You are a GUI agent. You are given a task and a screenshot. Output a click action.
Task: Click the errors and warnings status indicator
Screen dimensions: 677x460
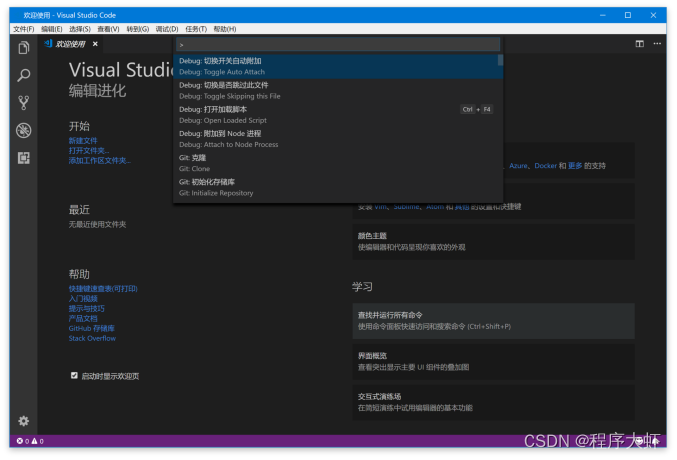pyautogui.click(x=30, y=441)
